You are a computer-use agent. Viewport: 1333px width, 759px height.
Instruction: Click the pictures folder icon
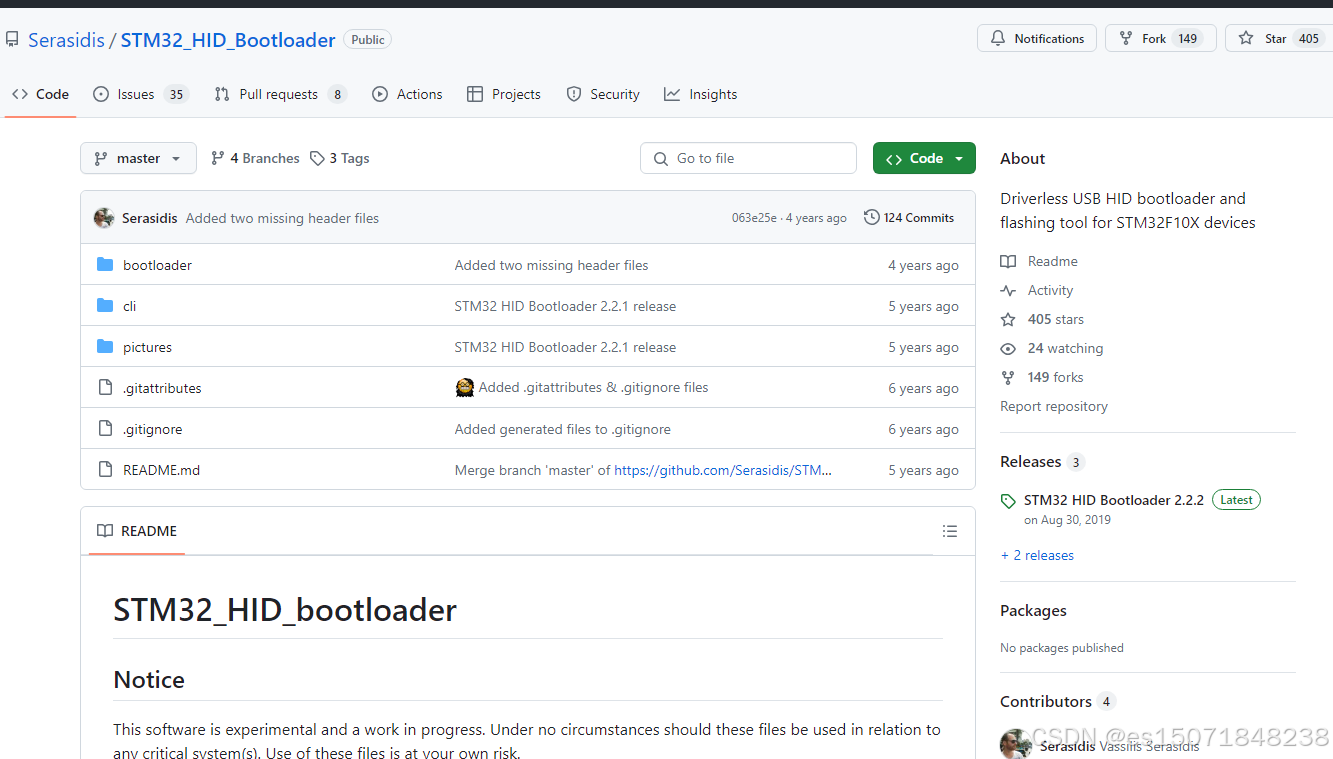105,347
